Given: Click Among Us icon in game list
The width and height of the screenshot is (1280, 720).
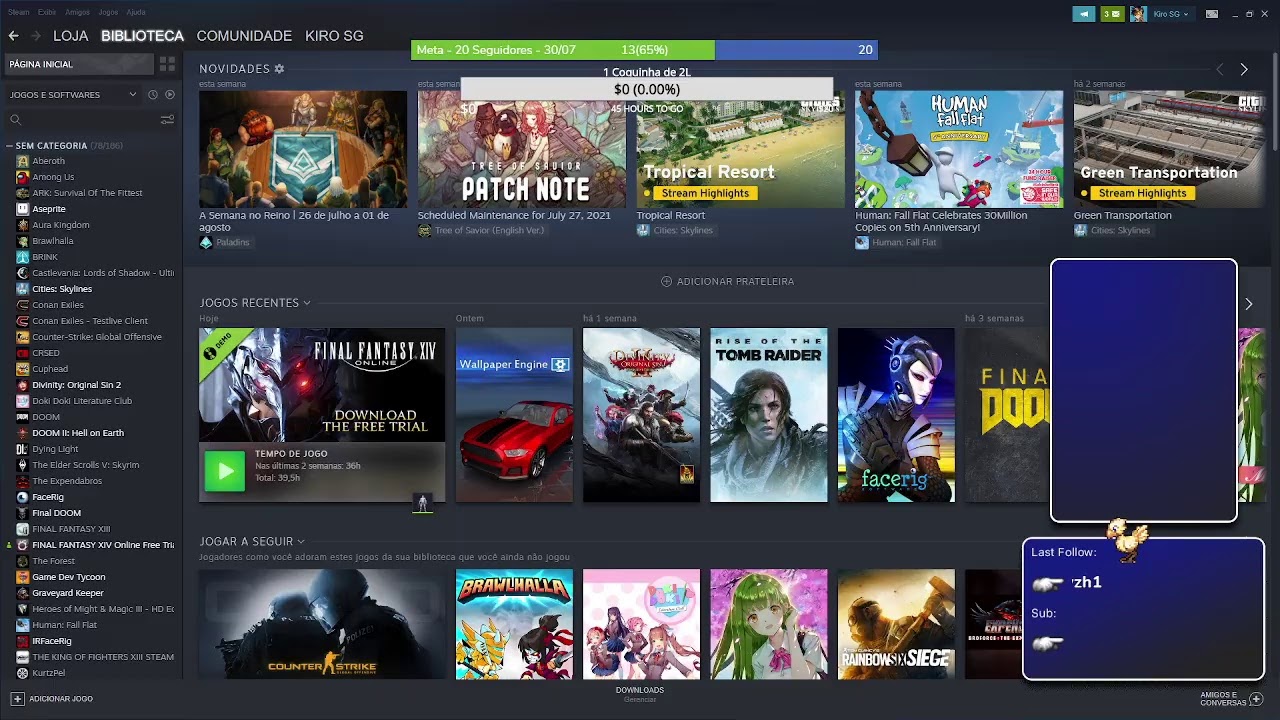Looking at the screenshot, I should (23, 177).
